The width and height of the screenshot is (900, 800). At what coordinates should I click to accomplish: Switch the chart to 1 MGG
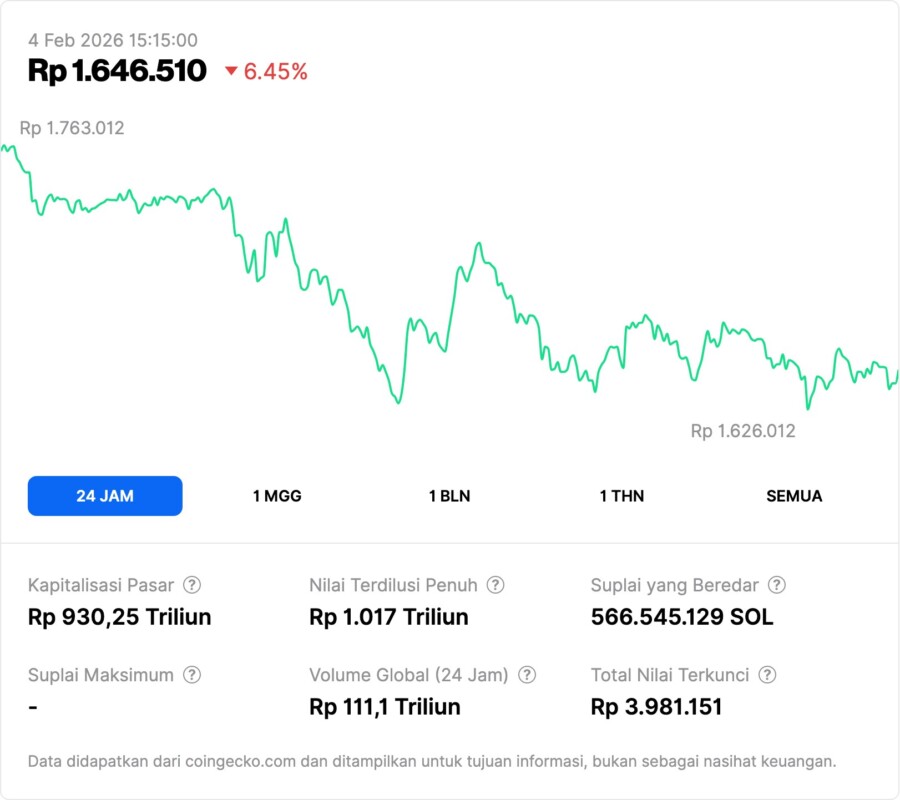point(277,496)
